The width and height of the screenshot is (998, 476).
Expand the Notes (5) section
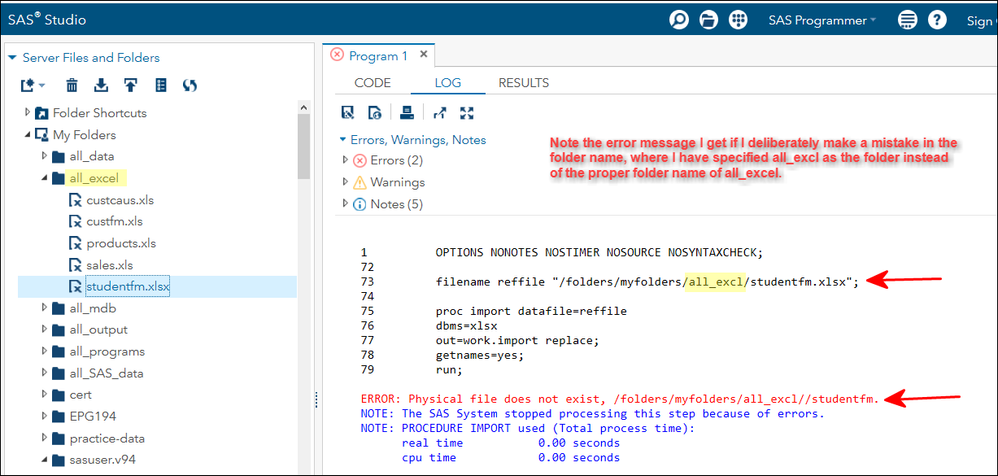click(x=347, y=204)
